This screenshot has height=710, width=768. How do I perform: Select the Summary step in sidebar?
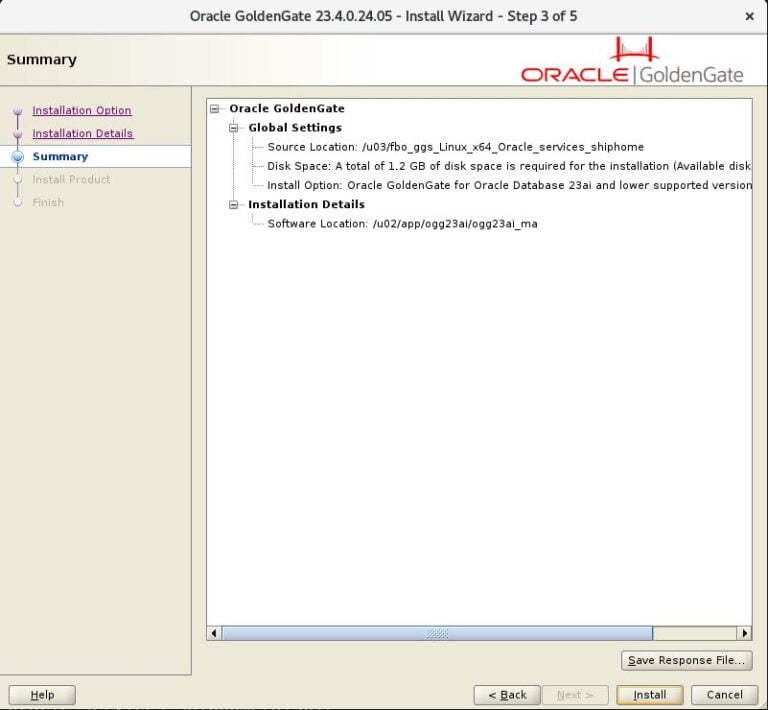[60, 157]
